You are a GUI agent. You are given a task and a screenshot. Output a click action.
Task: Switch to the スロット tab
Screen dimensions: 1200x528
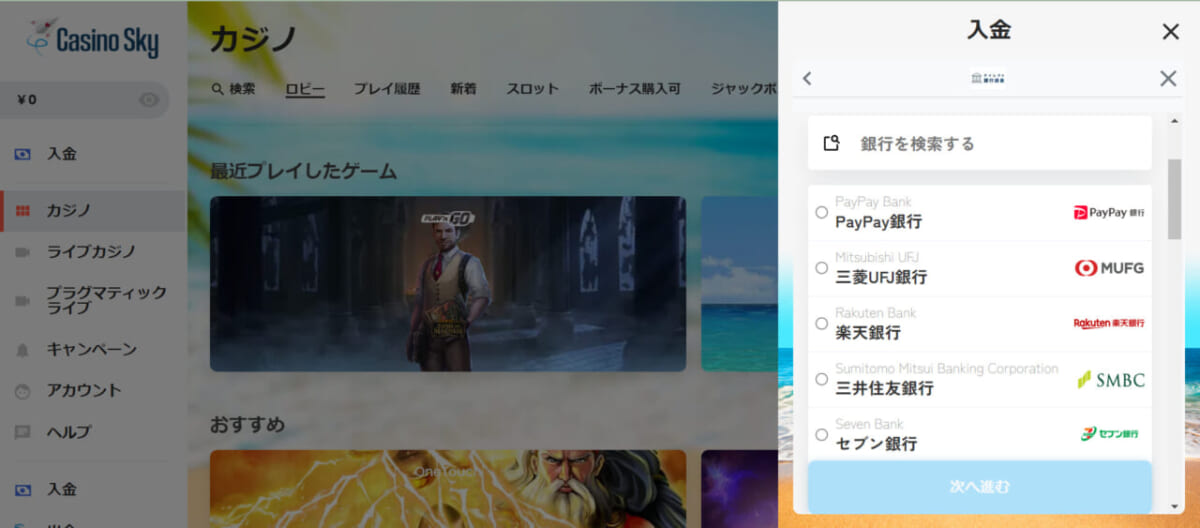(x=532, y=89)
